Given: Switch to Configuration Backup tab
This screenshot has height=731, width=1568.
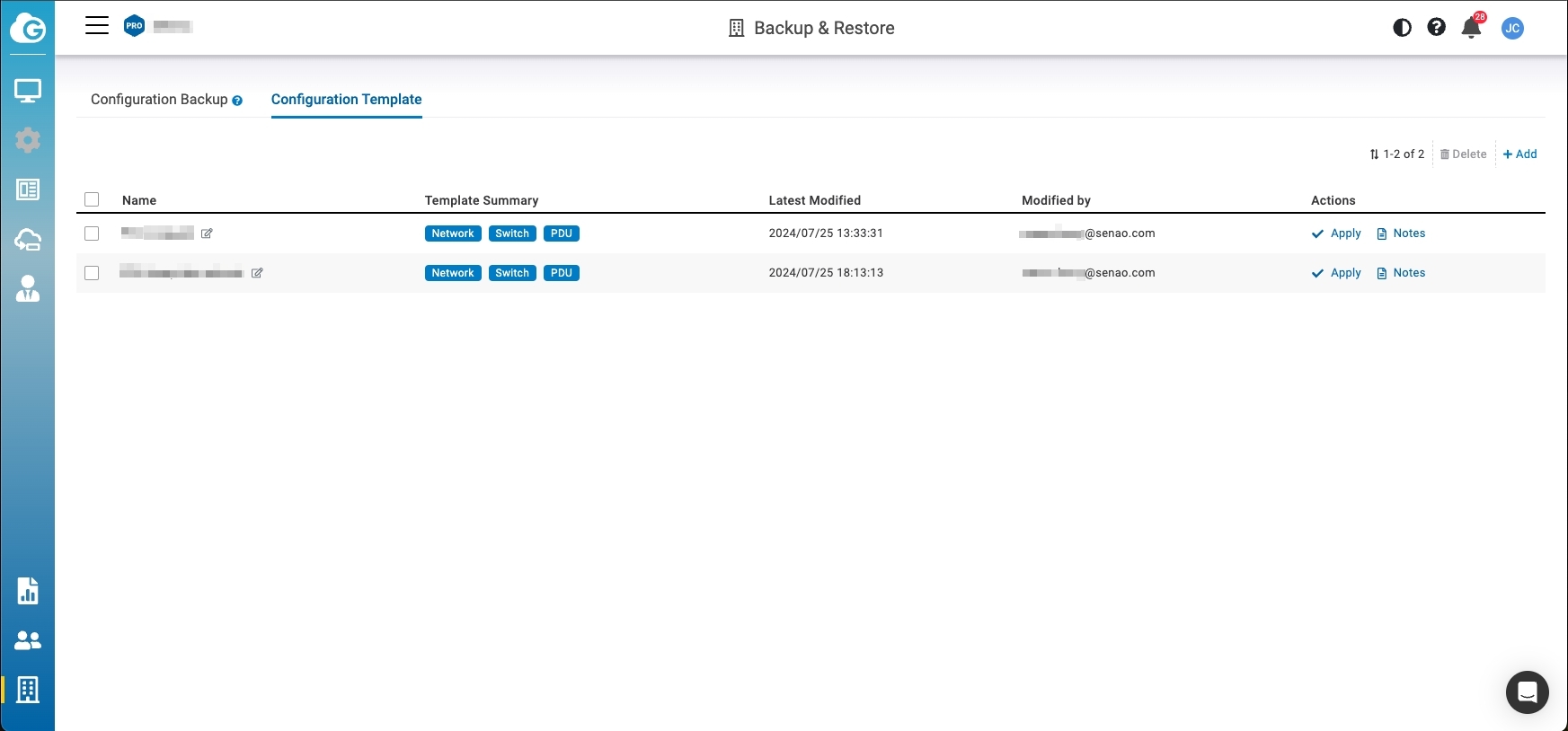Looking at the screenshot, I should (x=159, y=100).
